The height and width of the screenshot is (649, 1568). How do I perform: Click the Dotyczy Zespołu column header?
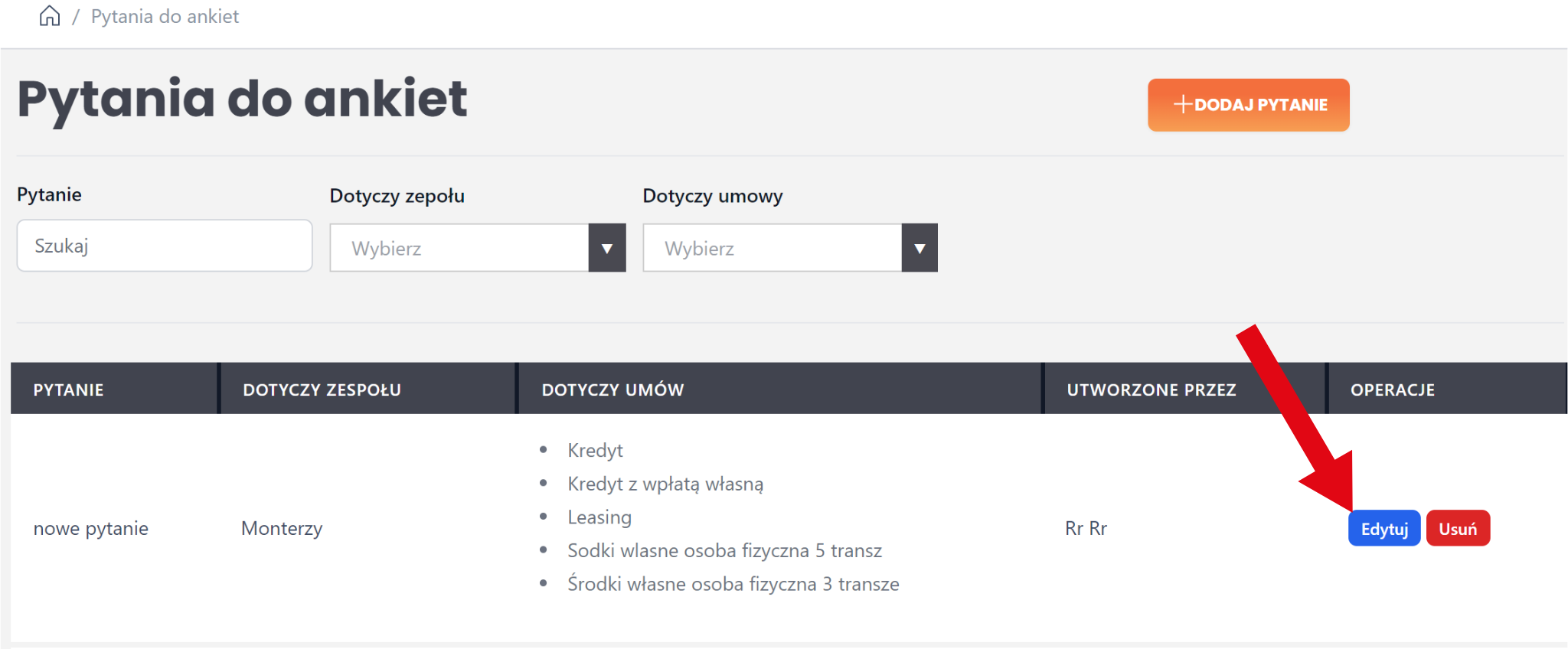(322, 390)
